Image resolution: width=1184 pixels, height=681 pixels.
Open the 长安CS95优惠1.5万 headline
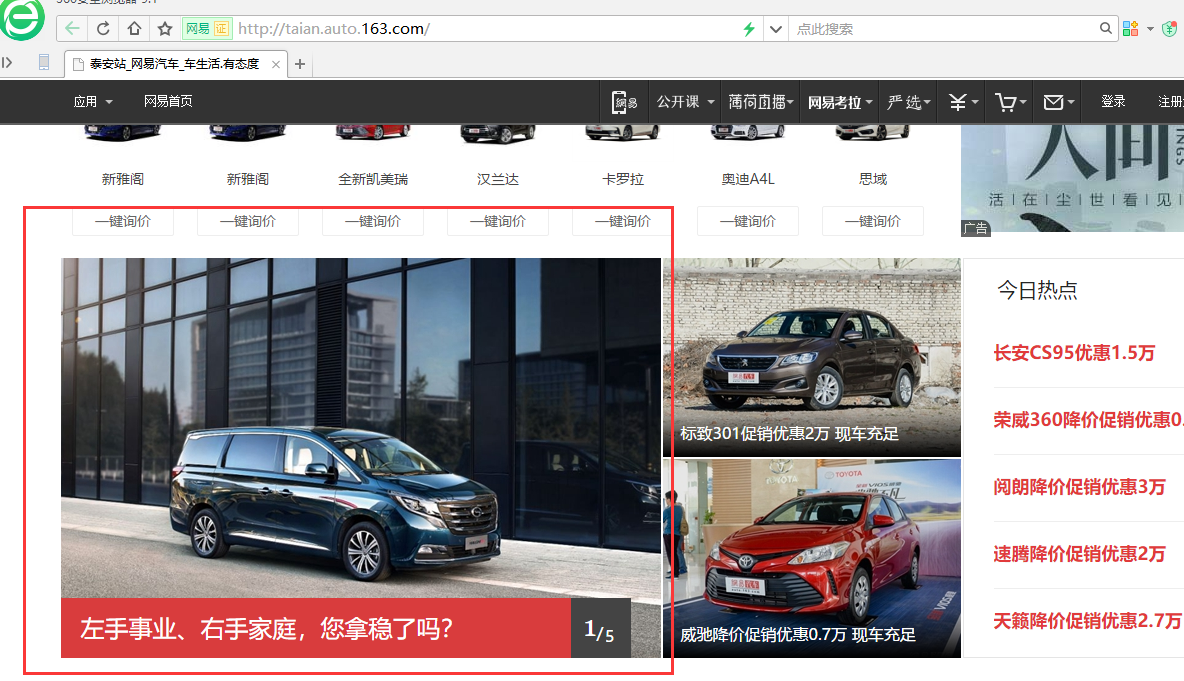pyautogui.click(x=1074, y=353)
